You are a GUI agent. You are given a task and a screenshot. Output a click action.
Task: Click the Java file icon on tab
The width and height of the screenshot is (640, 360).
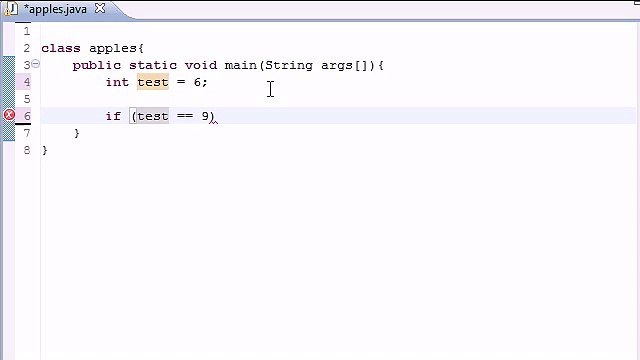point(11,9)
